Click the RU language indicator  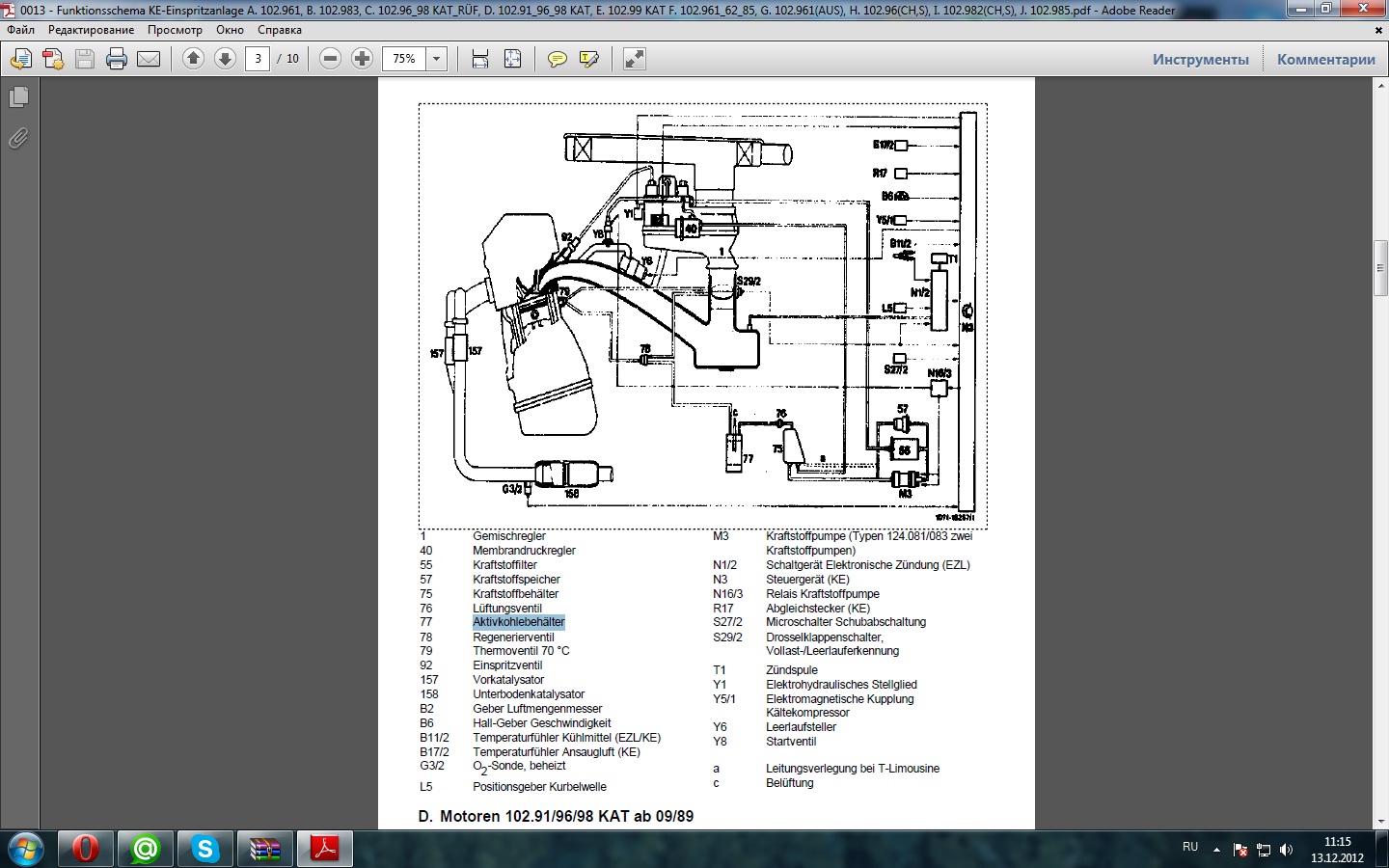click(1190, 847)
